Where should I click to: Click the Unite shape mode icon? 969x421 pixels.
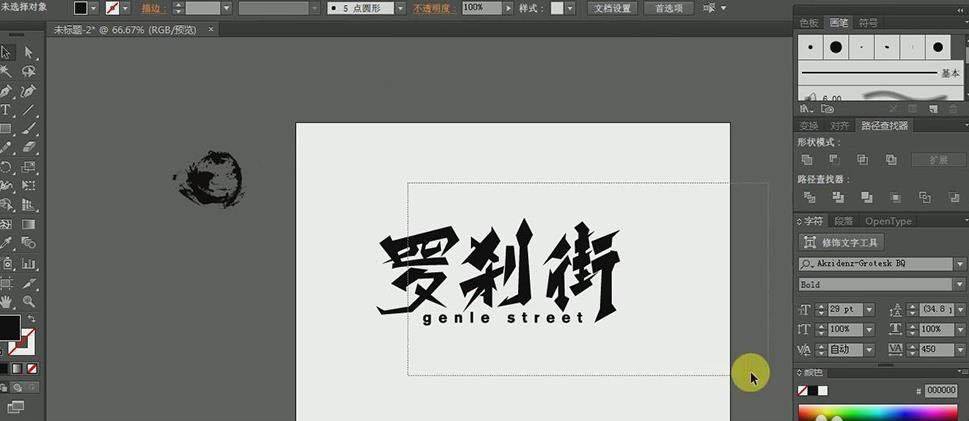[x=807, y=159]
